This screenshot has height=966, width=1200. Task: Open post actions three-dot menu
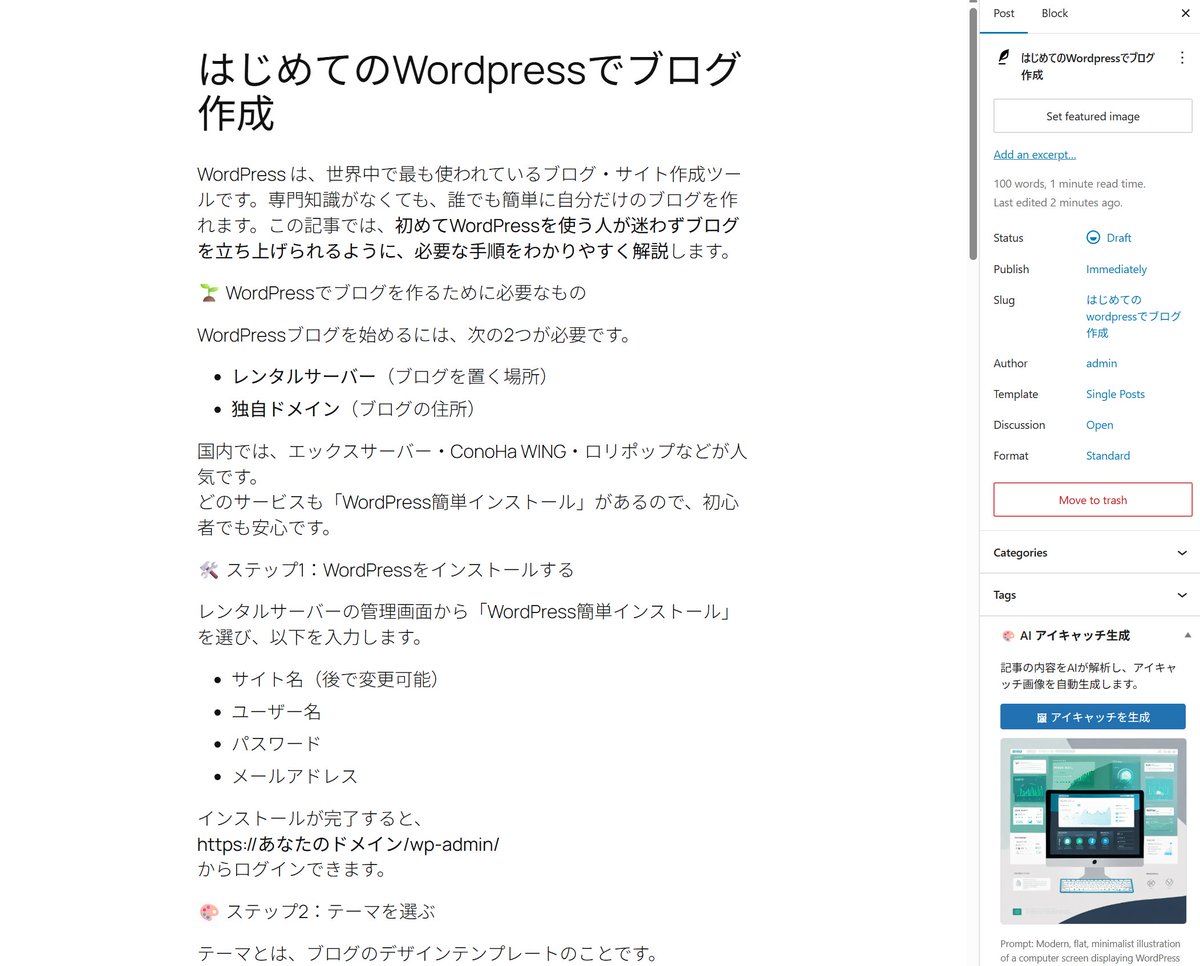tap(1182, 58)
